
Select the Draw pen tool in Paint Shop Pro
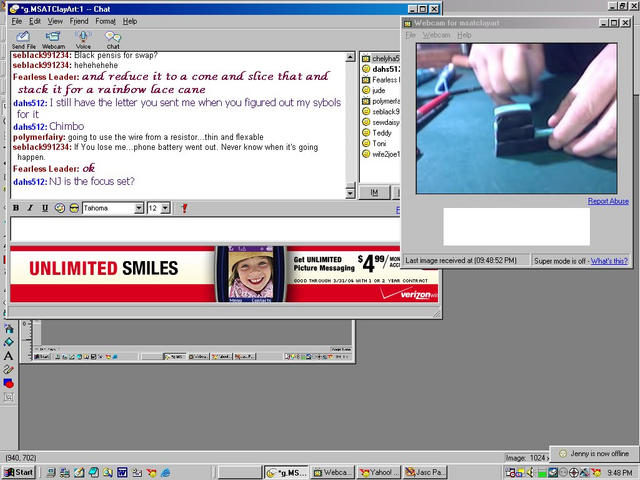click(x=8, y=370)
